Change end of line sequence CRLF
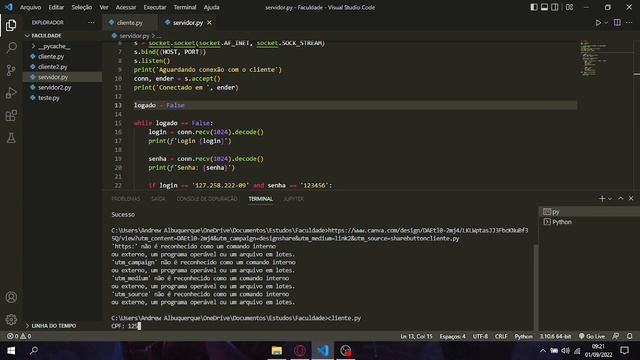The height and width of the screenshot is (360, 640). coord(501,336)
